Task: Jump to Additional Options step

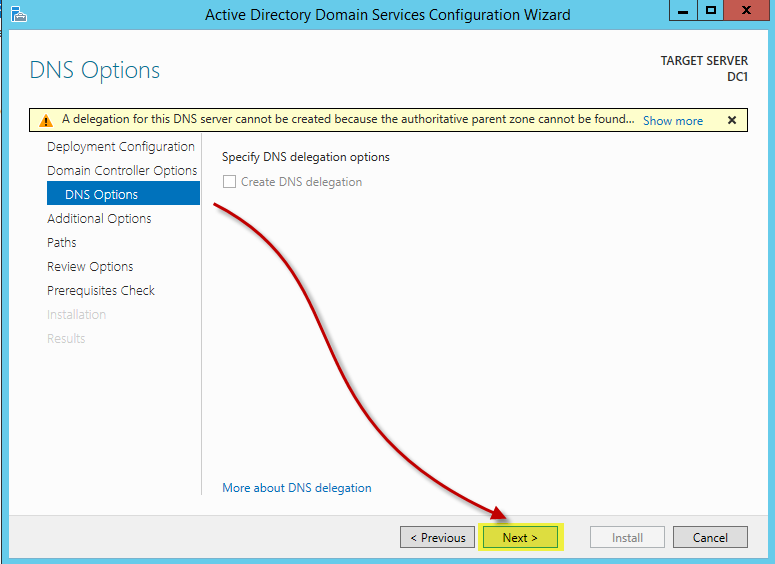Action: [99, 218]
